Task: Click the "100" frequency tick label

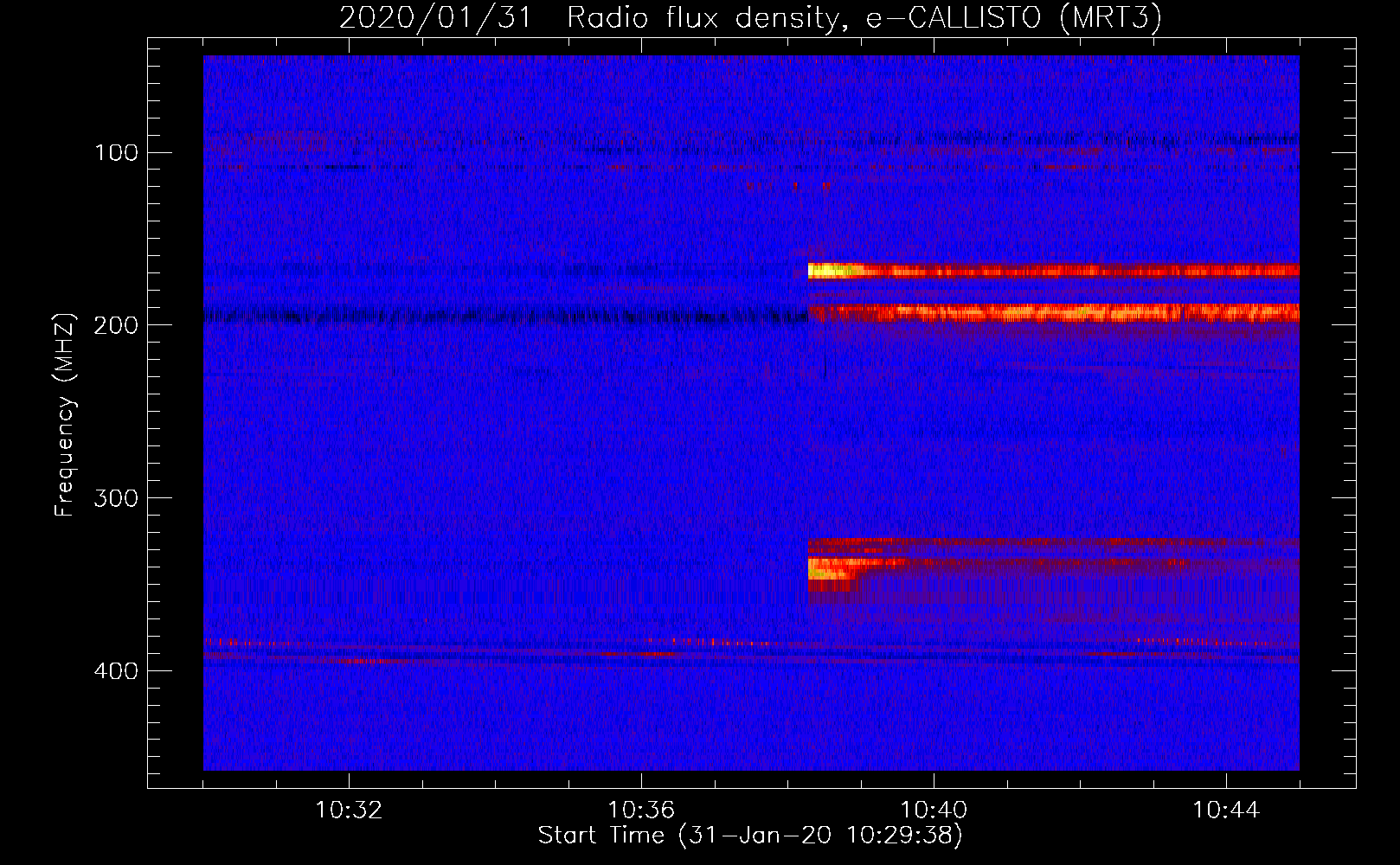Action: [x=117, y=153]
